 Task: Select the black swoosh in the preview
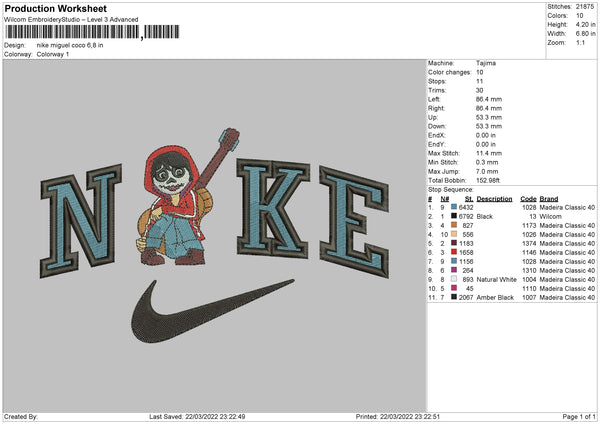[x=212, y=311]
